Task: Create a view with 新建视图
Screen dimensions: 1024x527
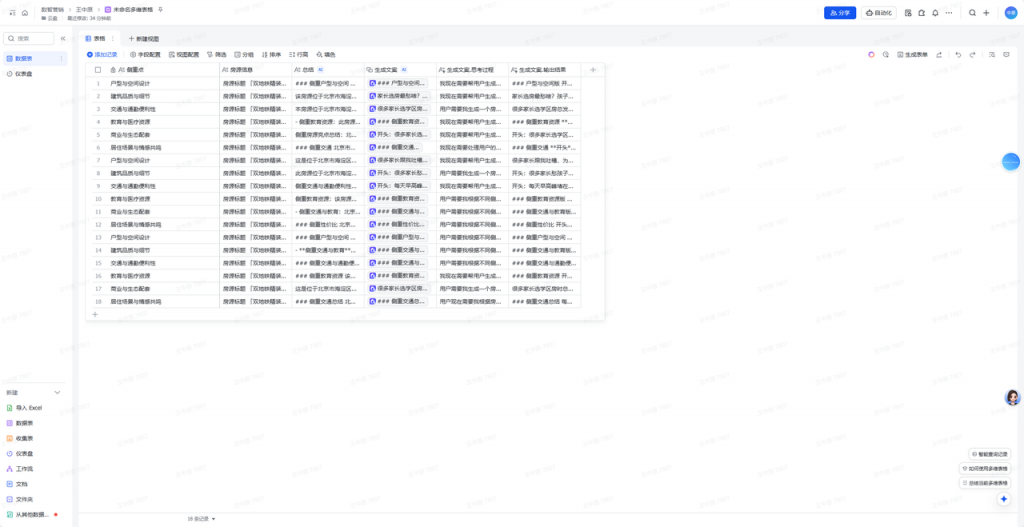Action: tap(144, 39)
